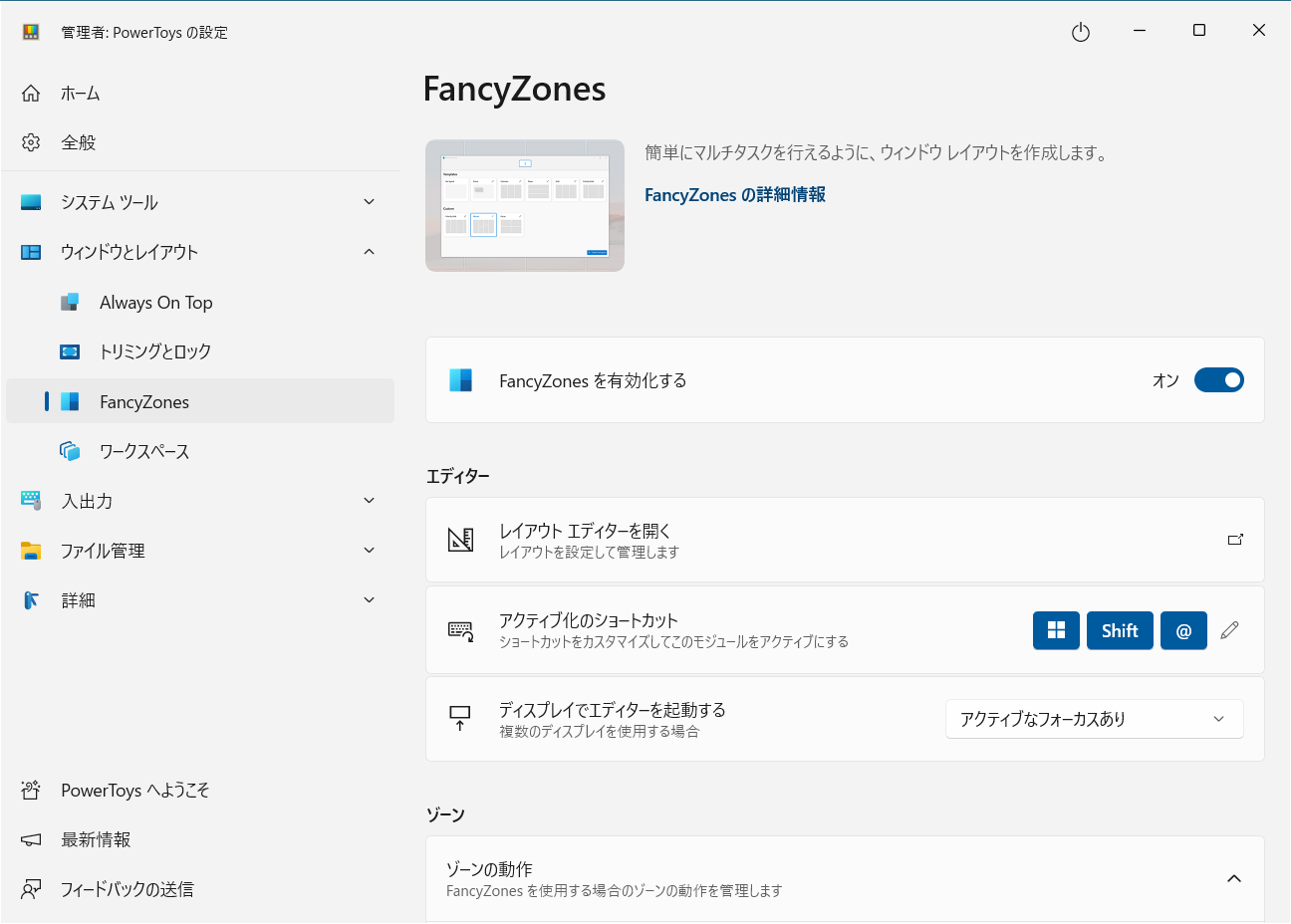Open the FancyZones の詳細情報 link
This screenshot has width=1291, height=924.
[734, 194]
